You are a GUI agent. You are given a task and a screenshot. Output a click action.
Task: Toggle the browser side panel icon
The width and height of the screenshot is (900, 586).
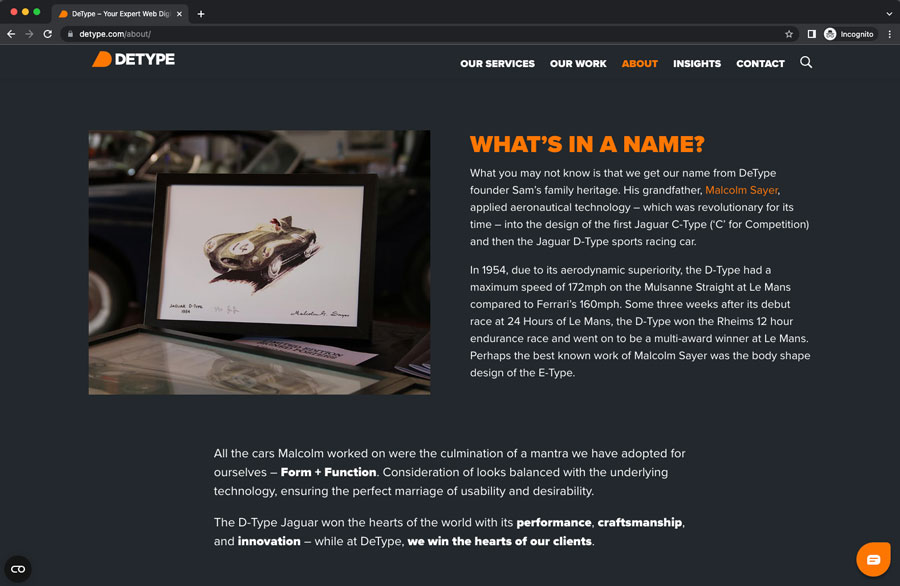(x=812, y=34)
